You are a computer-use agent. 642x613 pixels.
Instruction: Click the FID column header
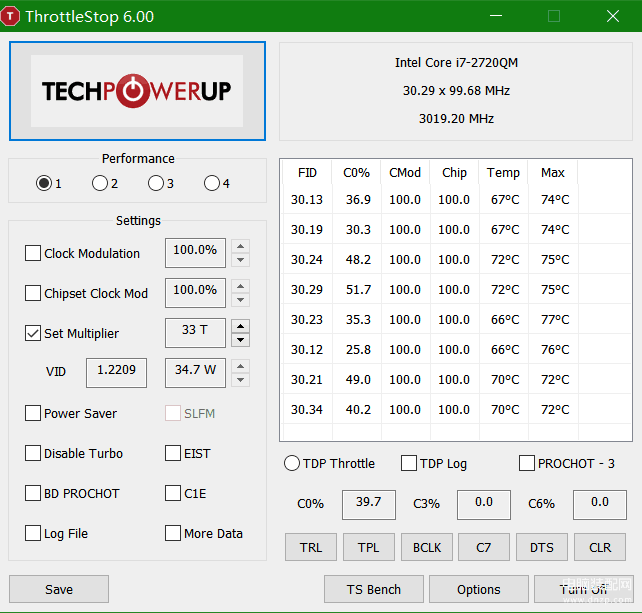coord(307,172)
